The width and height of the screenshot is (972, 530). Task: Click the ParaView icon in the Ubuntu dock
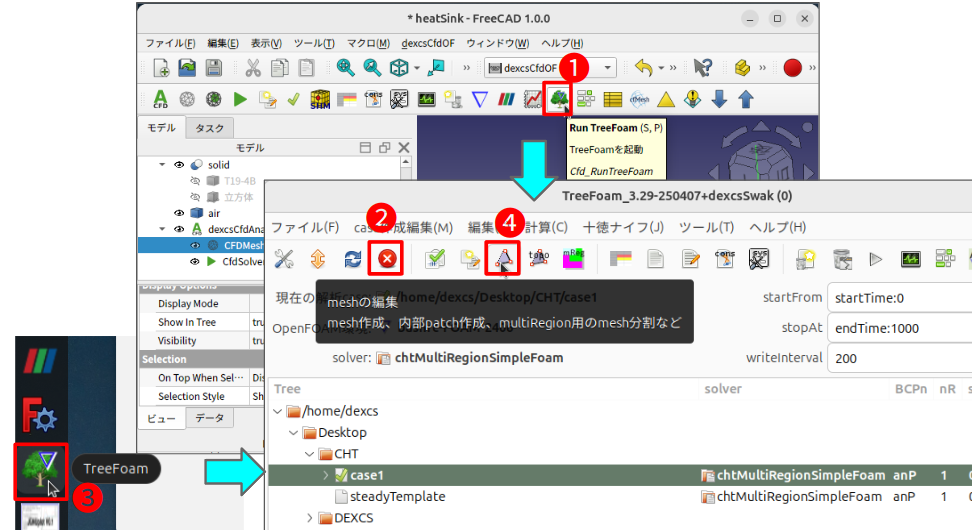click(x=40, y=361)
